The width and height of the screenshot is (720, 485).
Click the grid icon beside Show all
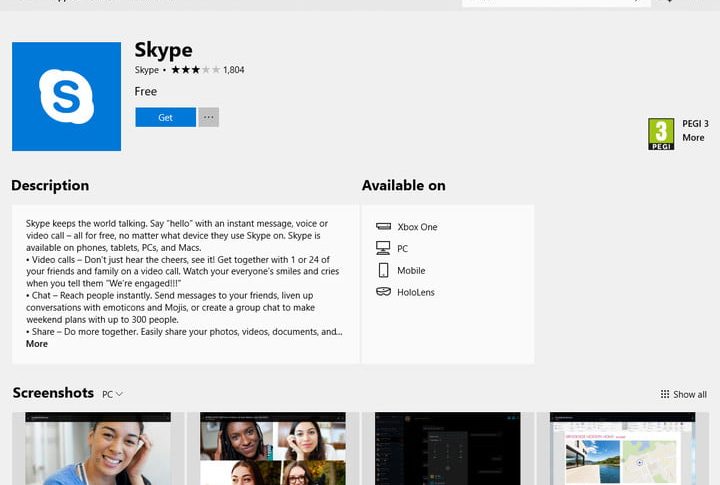[x=665, y=394]
